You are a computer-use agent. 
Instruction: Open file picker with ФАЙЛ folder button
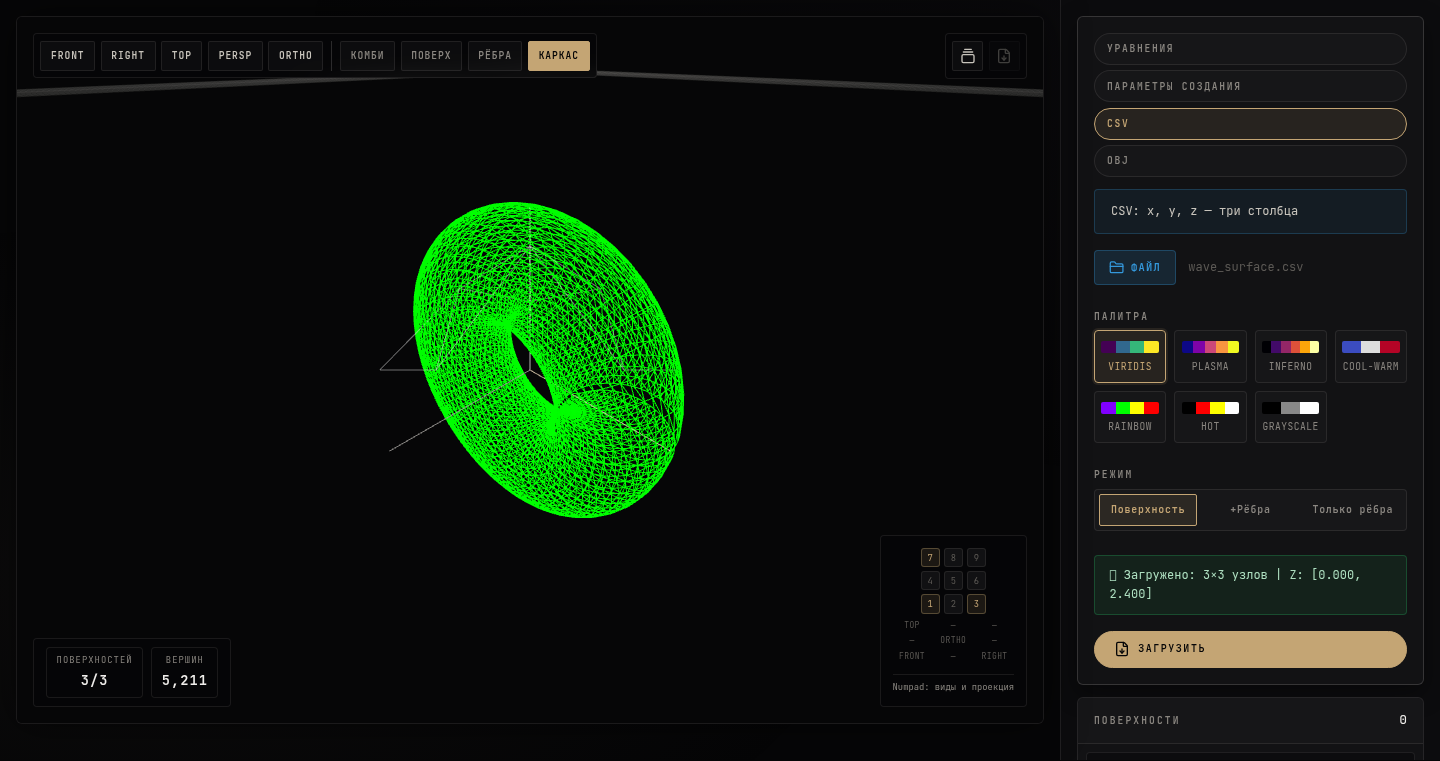click(1135, 267)
